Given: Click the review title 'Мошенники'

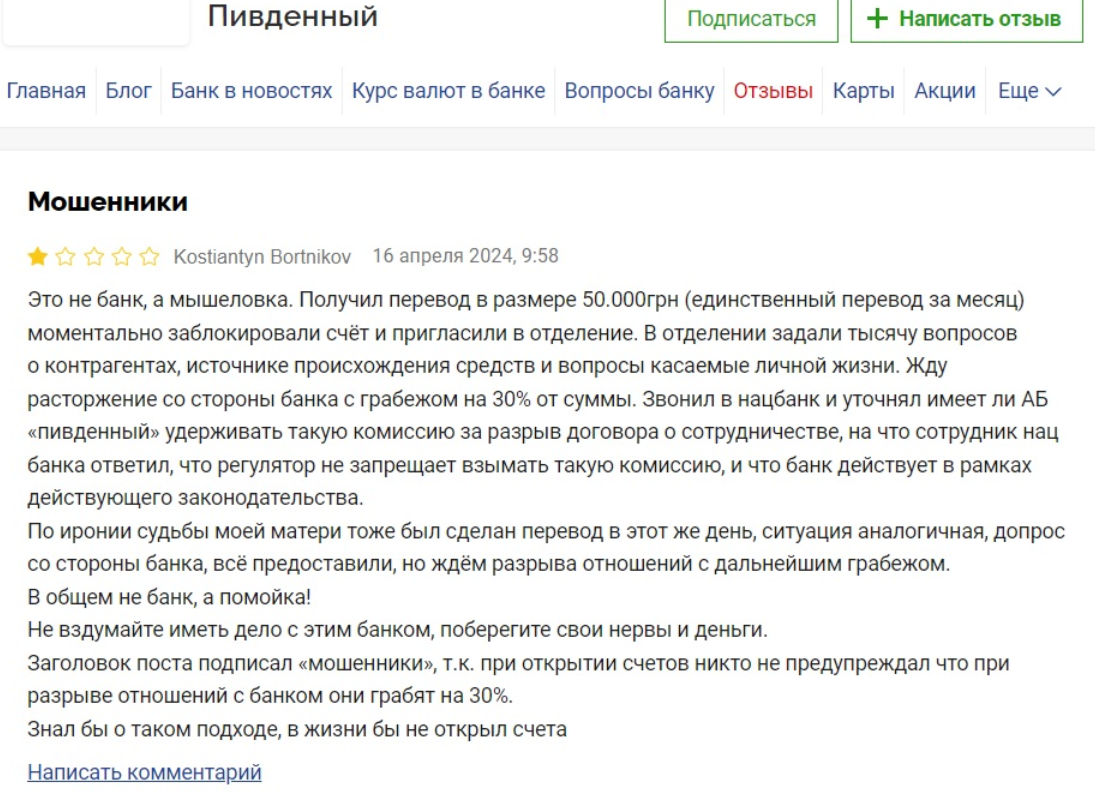Looking at the screenshot, I should (107, 202).
